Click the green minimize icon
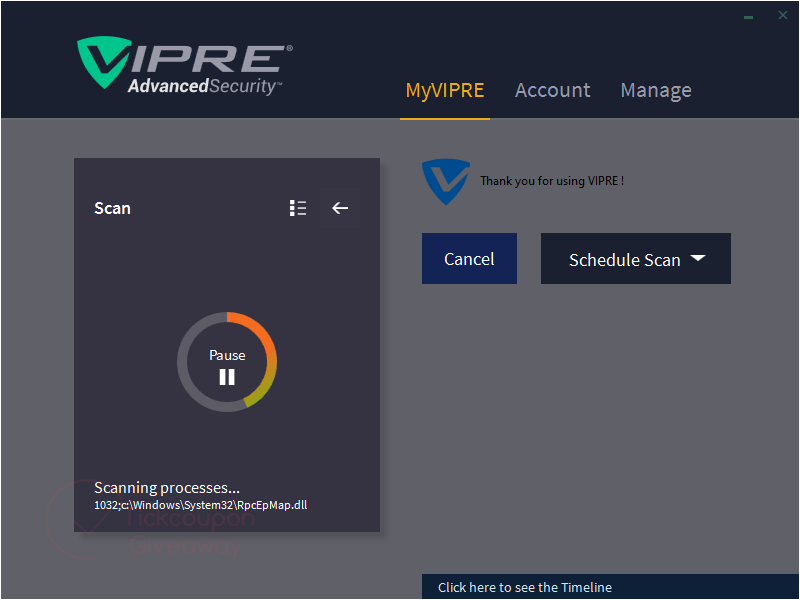Screen dimensions: 800x600 pyautogui.click(x=748, y=16)
